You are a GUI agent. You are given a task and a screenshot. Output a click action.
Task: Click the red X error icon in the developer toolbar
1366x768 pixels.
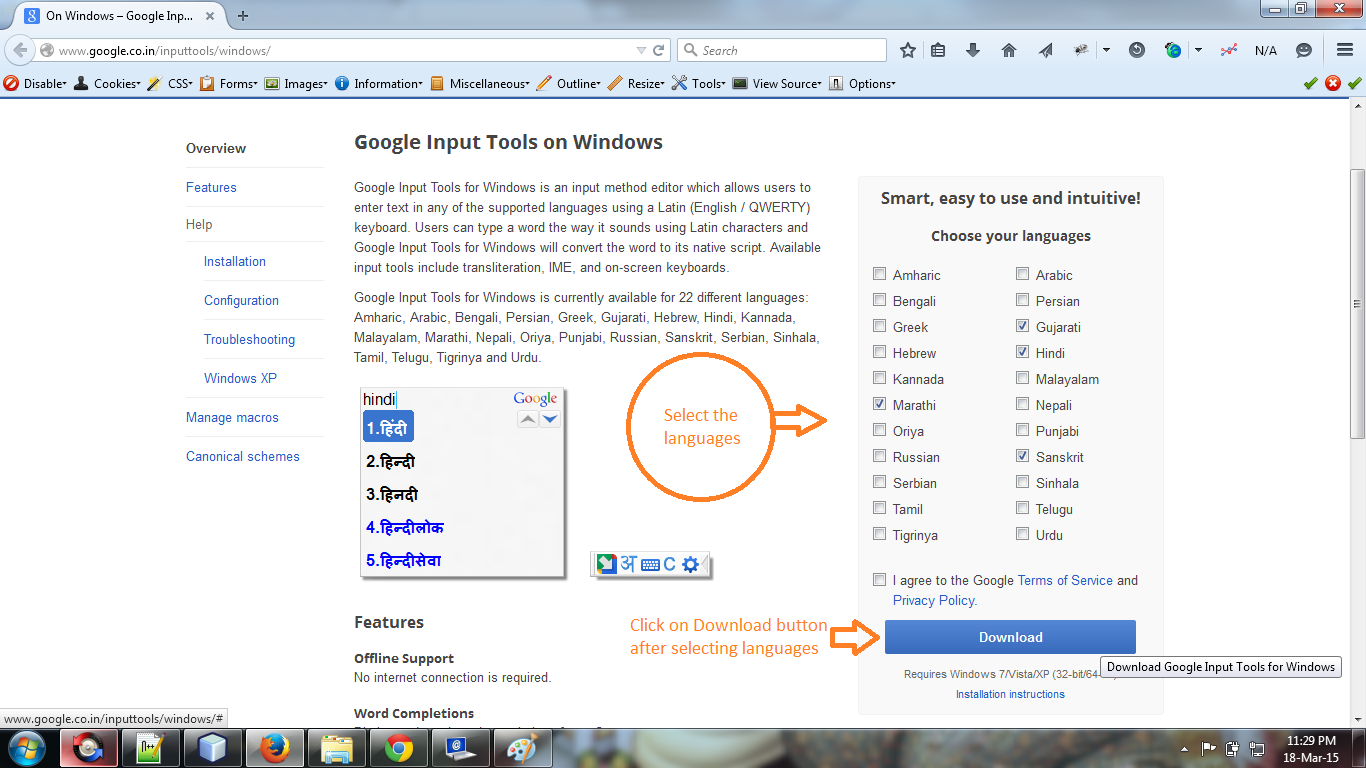point(1333,84)
